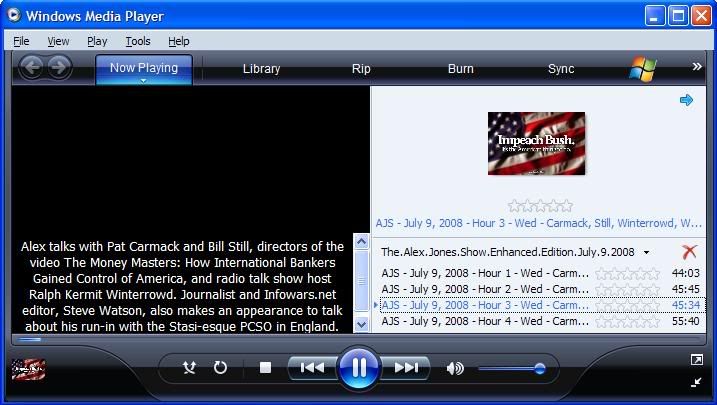Switch to full screen view icon
The width and height of the screenshot is (717, 405).
coord(696,360)
